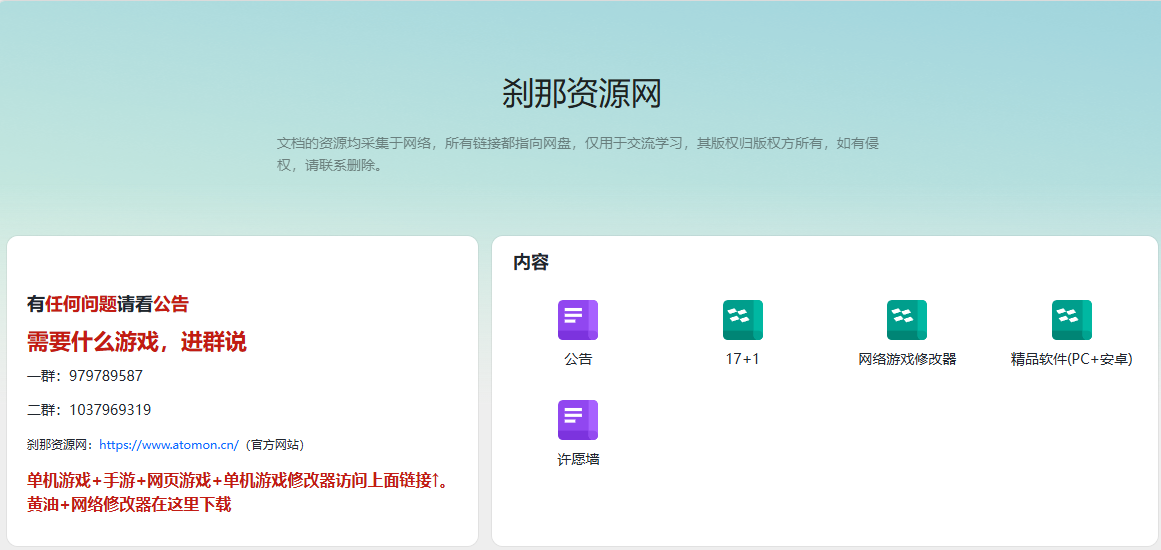This screenshot has height=550, width=1161.
Task: Click the 二群：1037969319 group number
Action: pos(89,410)
